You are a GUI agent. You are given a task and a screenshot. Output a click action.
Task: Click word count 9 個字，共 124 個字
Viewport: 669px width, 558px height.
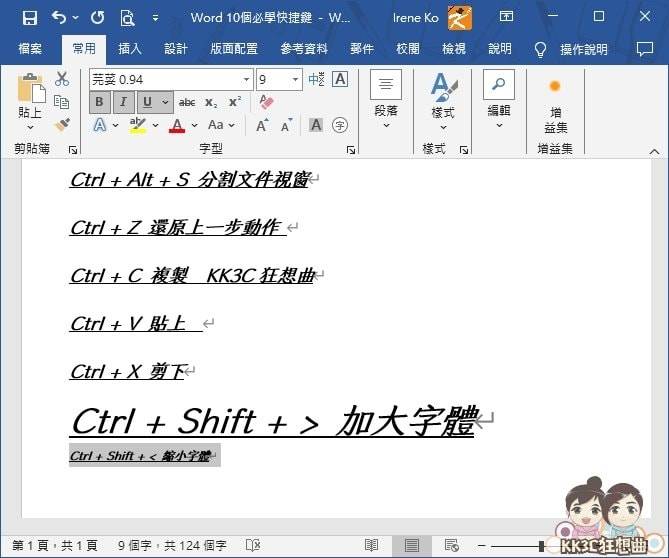[172, 545]
